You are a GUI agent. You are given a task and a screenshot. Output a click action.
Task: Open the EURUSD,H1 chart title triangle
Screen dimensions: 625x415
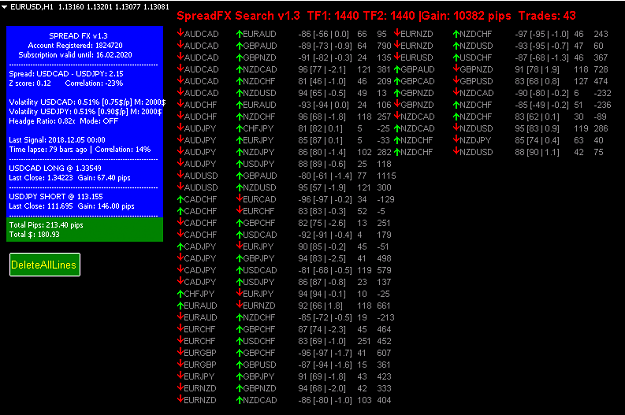pyautogui.click(x=4, y=7)
